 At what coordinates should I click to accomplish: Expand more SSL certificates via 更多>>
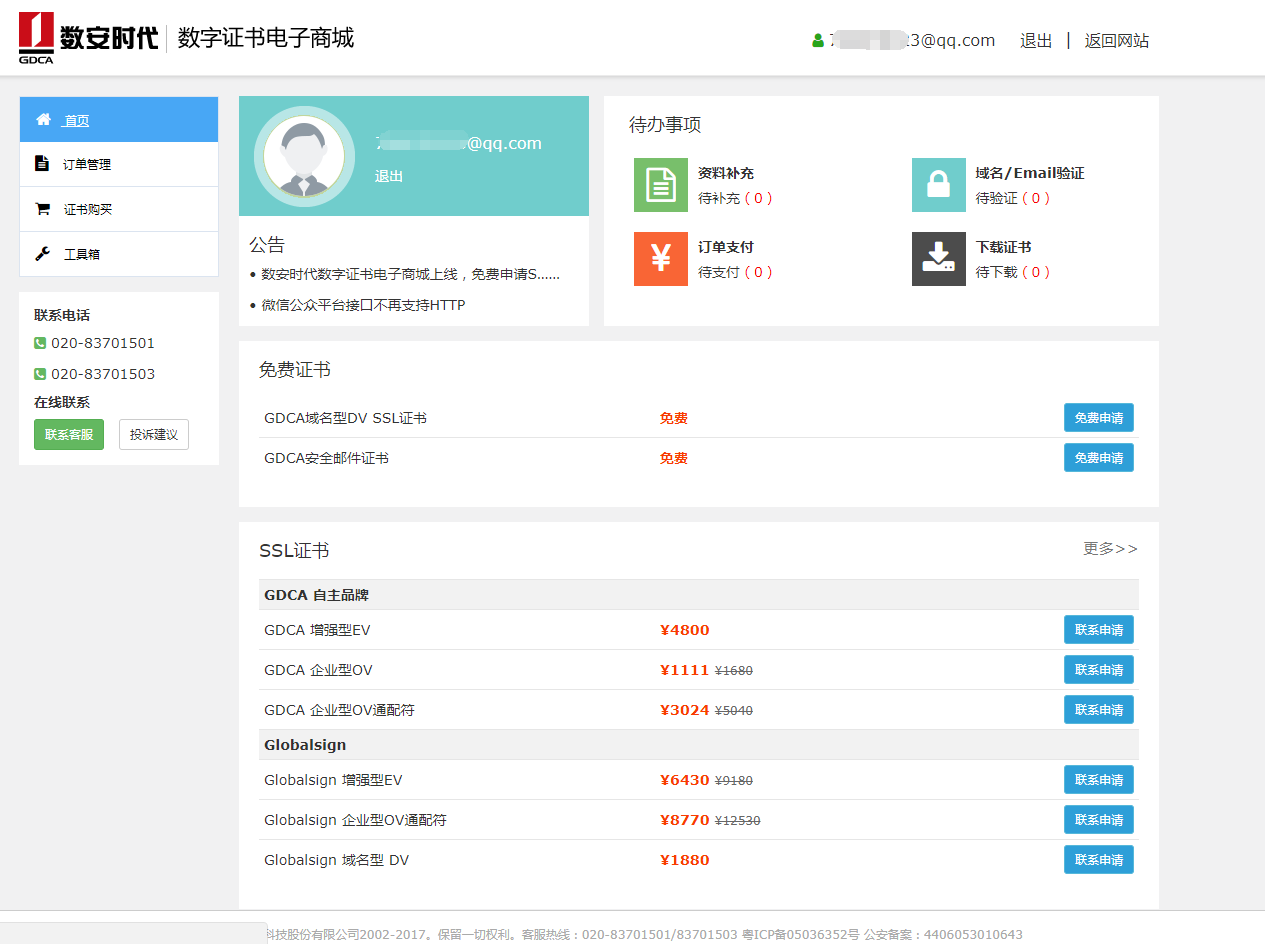click(x=1109, y=549)
